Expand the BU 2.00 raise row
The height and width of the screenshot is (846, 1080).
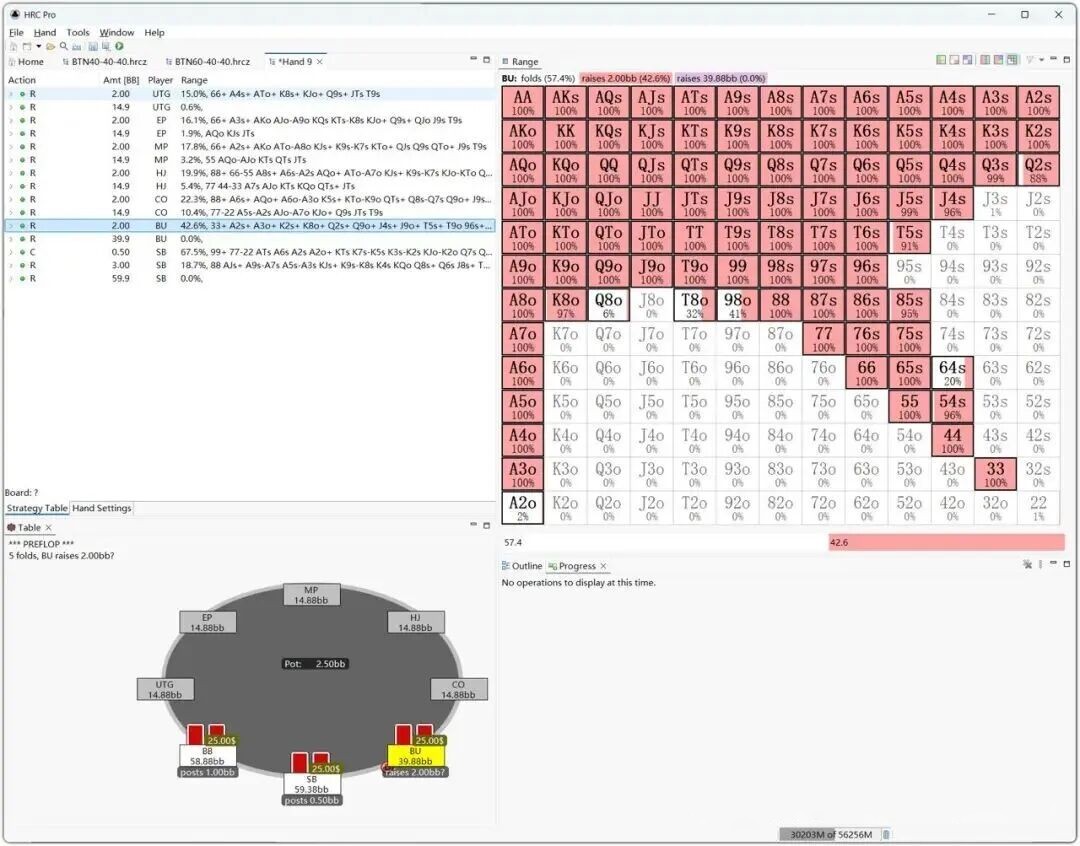pos(11,226)
